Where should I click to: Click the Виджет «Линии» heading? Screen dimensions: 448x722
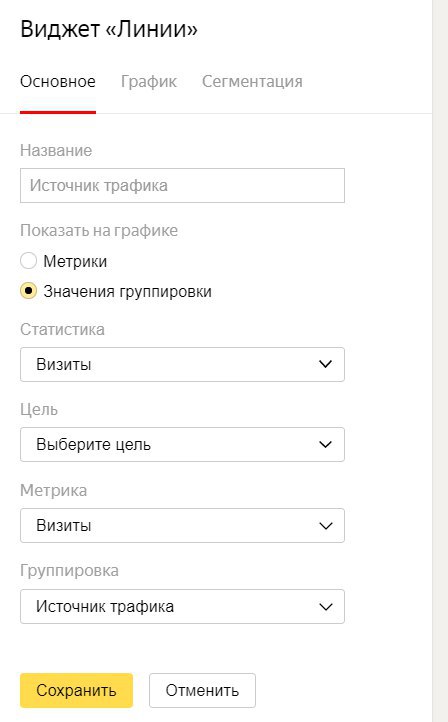[109, 29]
